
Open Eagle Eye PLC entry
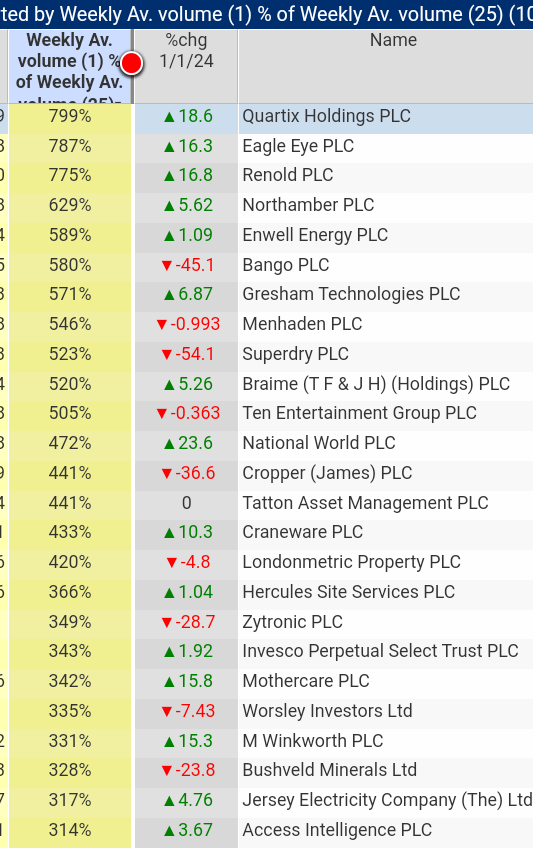298,146
